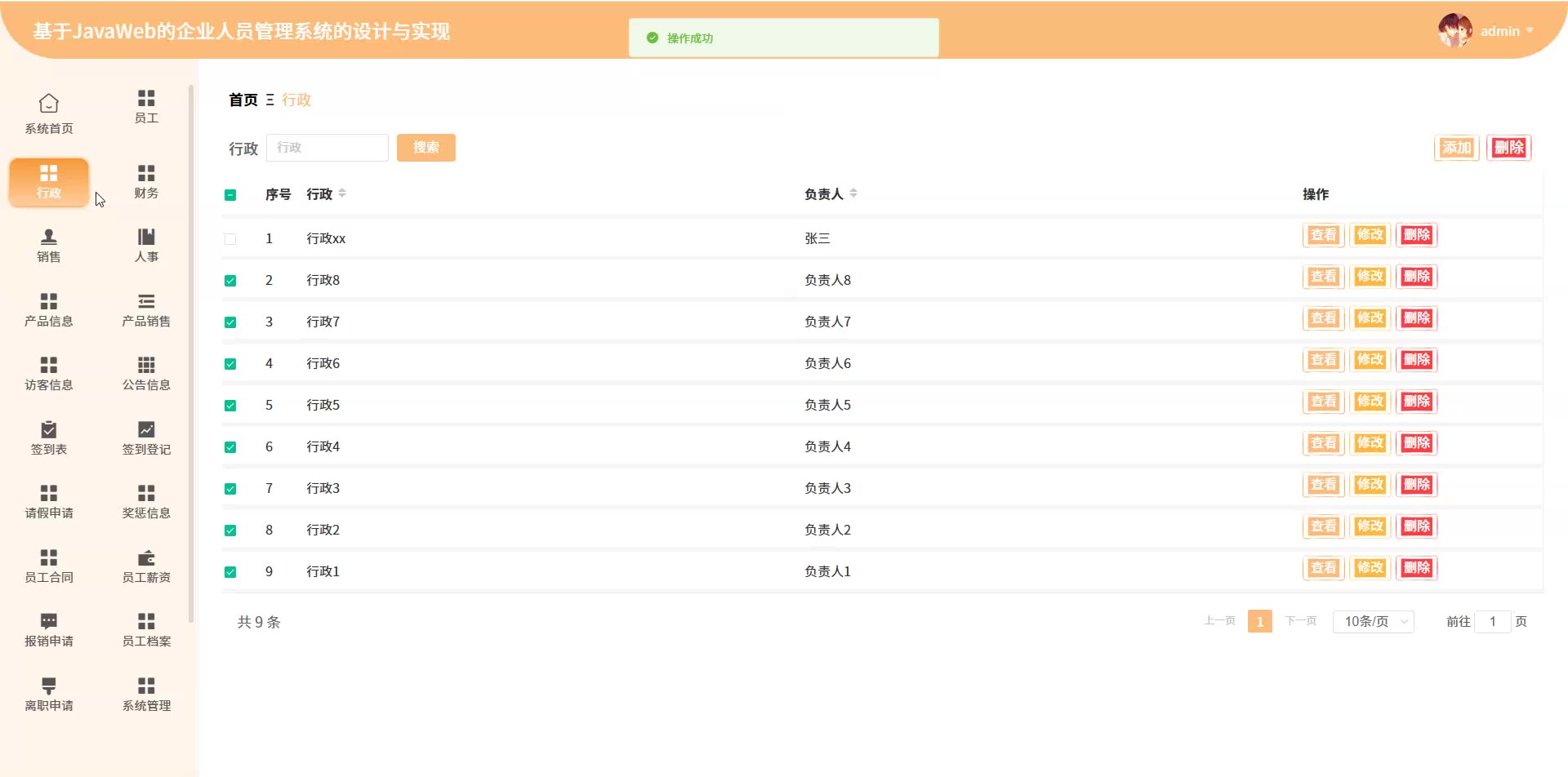Click the 搜索 search button
The image size is (1568, 777).
tap(426, 148)
